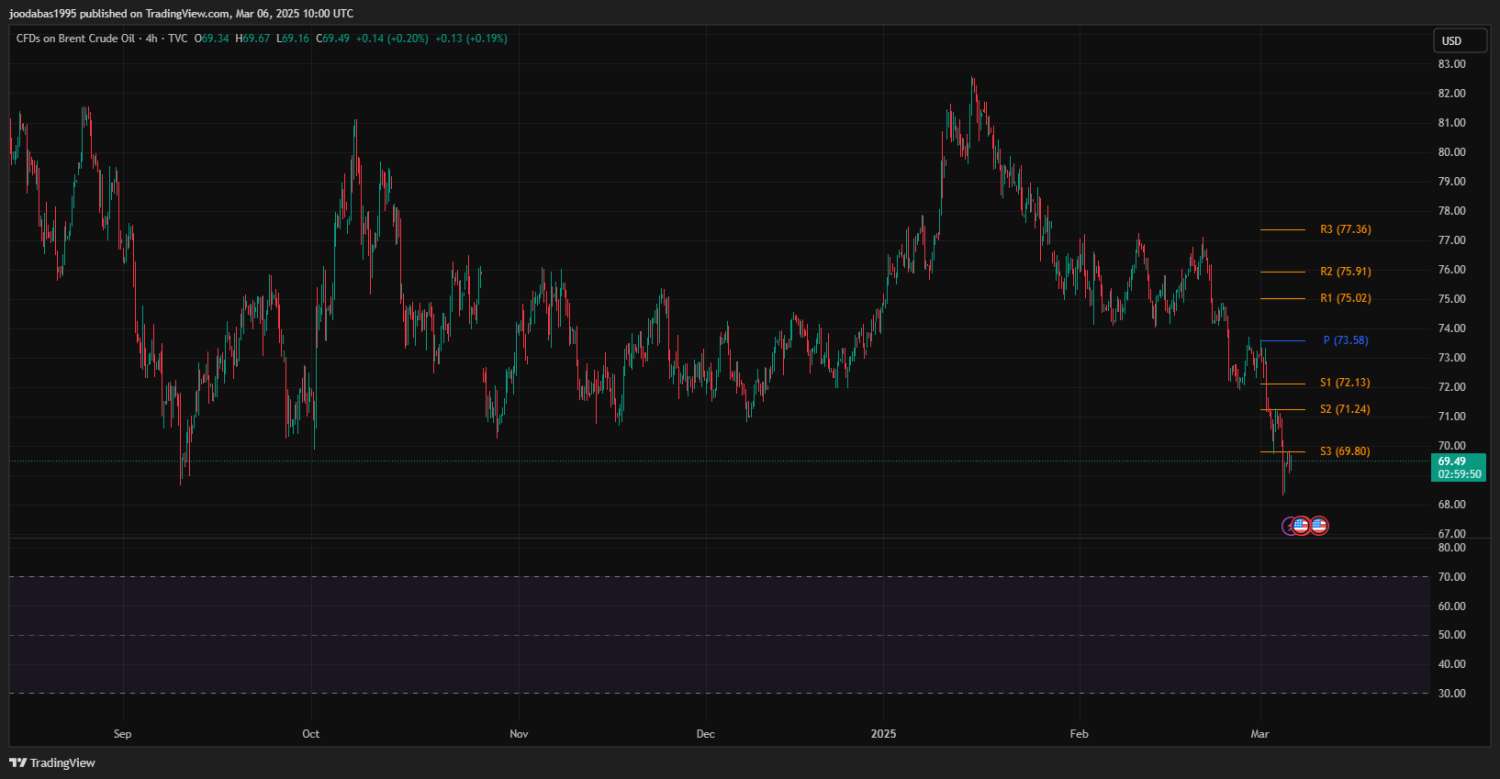Click the Feb label on the time axis

click(x=1079, y=734)
